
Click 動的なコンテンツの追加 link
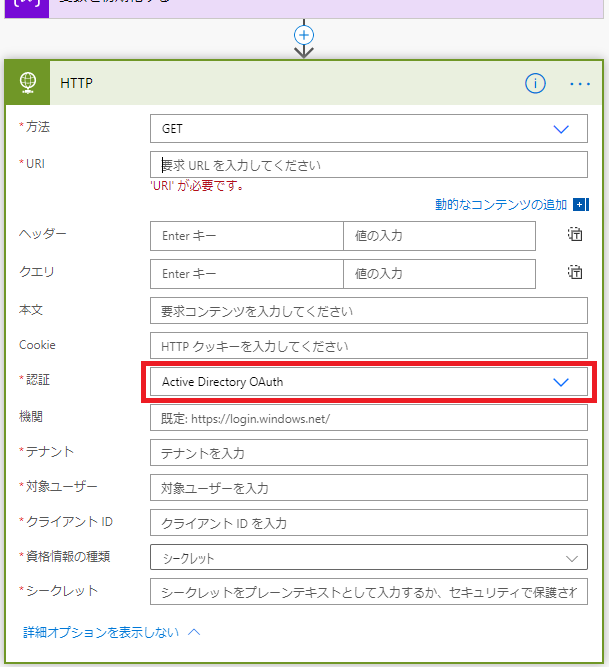click(x=501, y=205)
